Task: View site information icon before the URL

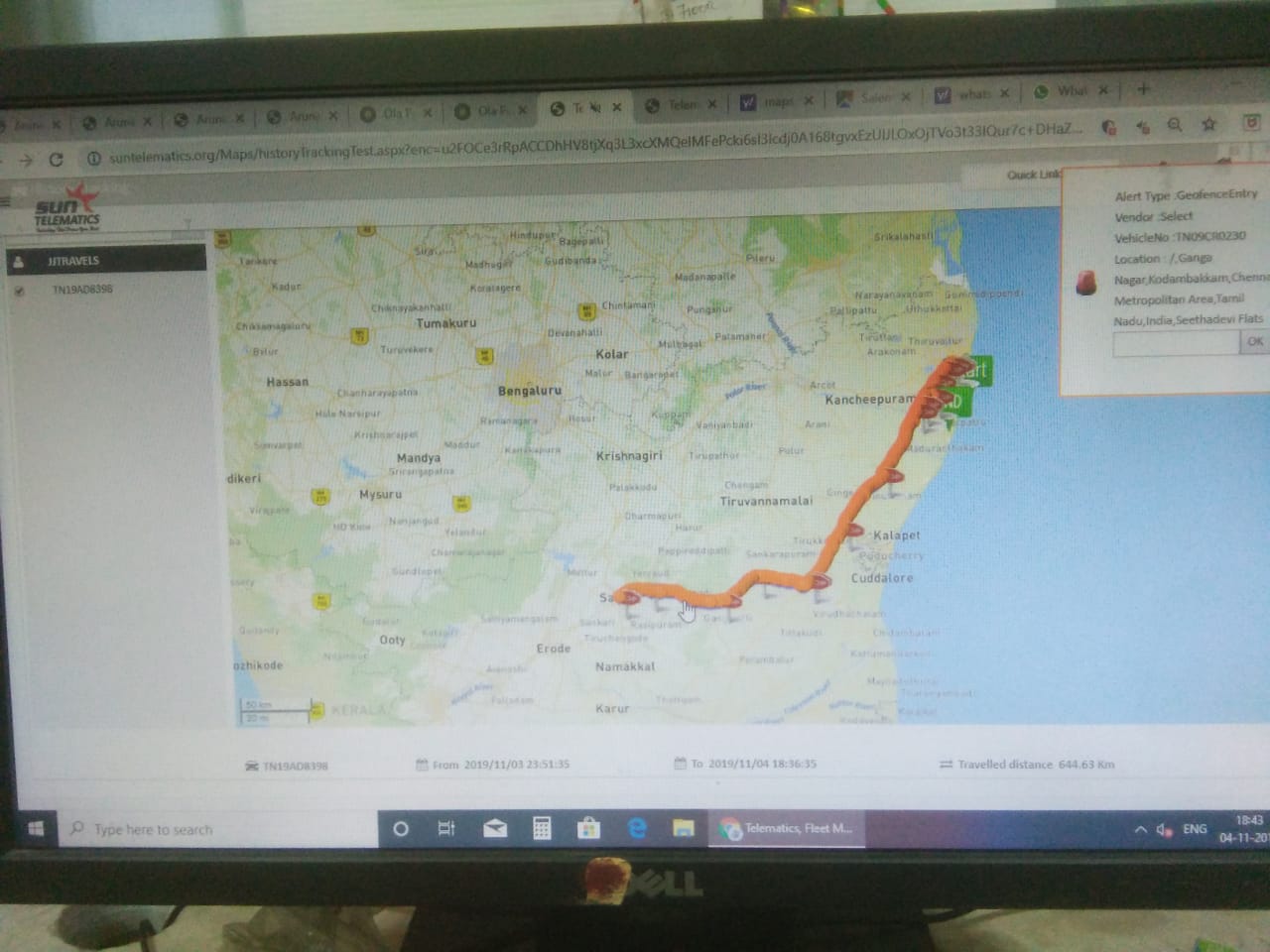Action: pyautogui.click(x=94, y=159)
